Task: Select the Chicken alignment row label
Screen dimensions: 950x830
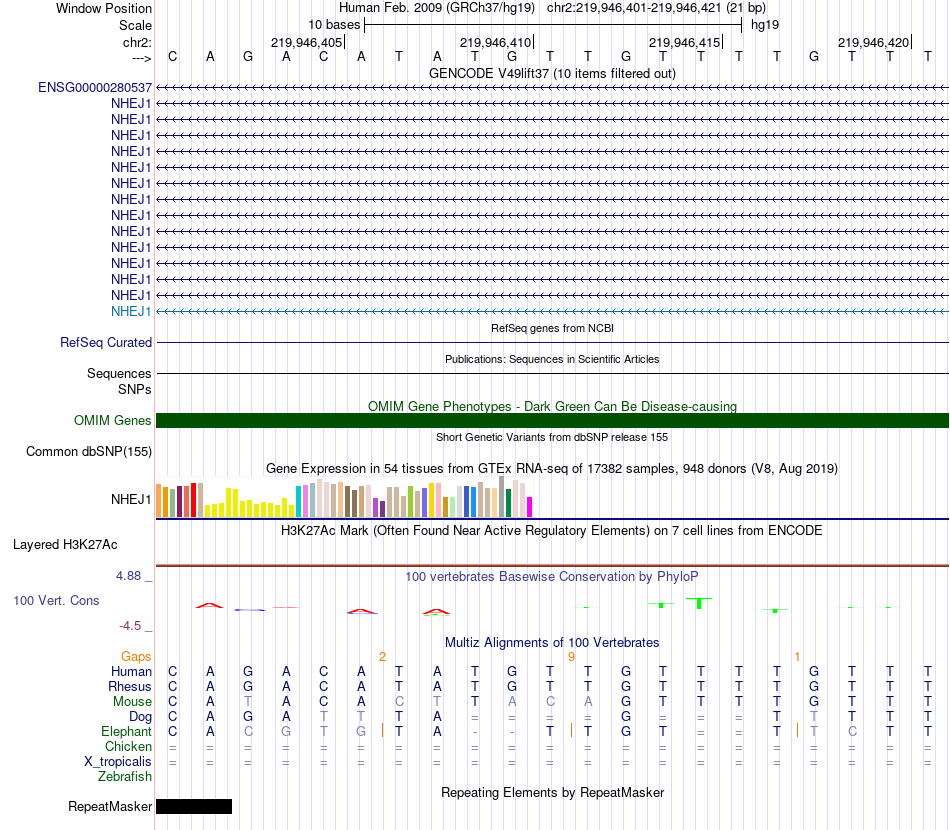Action: click(x=128, y=746)
